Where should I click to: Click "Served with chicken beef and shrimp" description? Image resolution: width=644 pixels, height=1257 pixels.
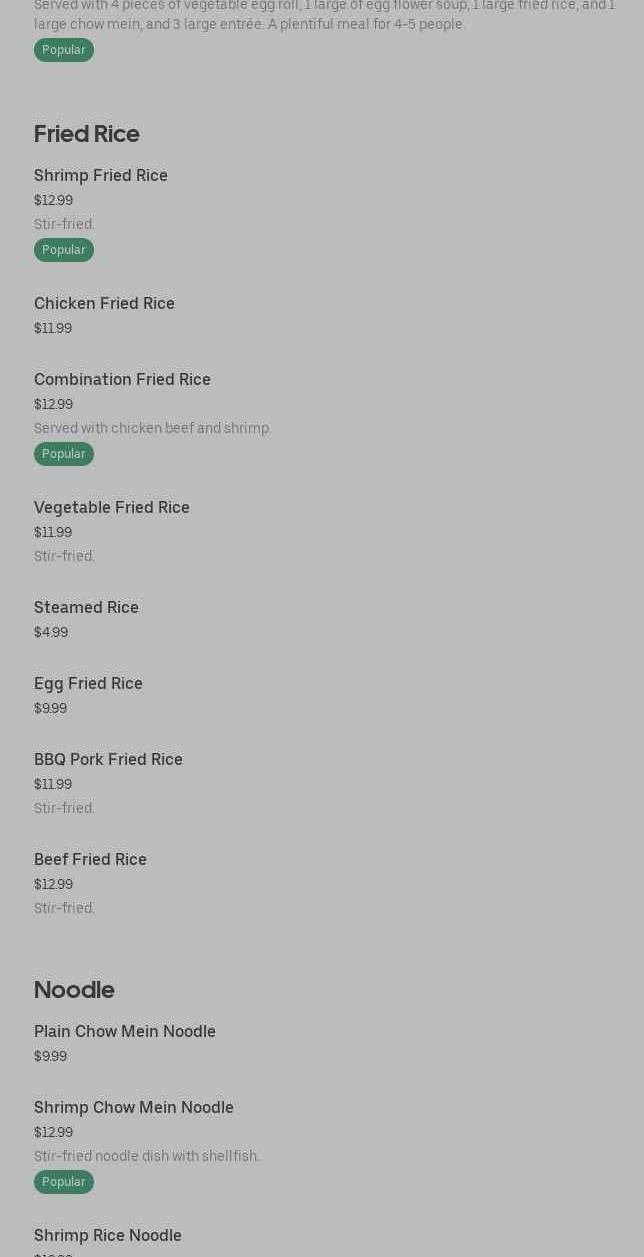tap(153, 428)
